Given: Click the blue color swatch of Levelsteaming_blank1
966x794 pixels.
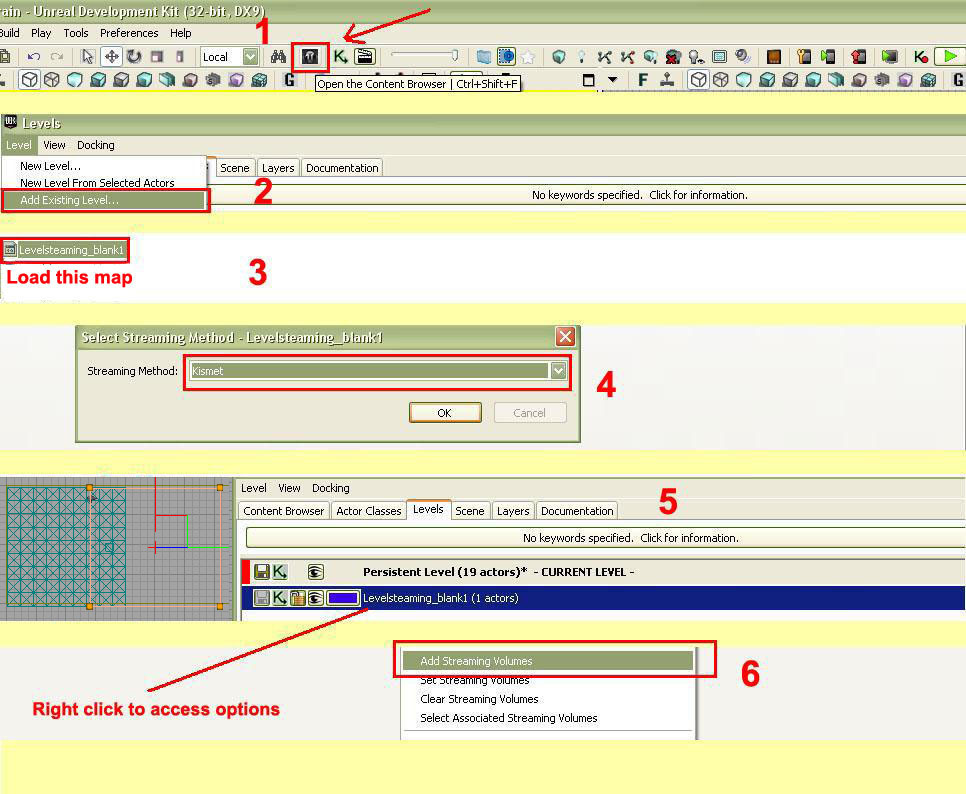Looking at the screenshot, I should point(343,598).
